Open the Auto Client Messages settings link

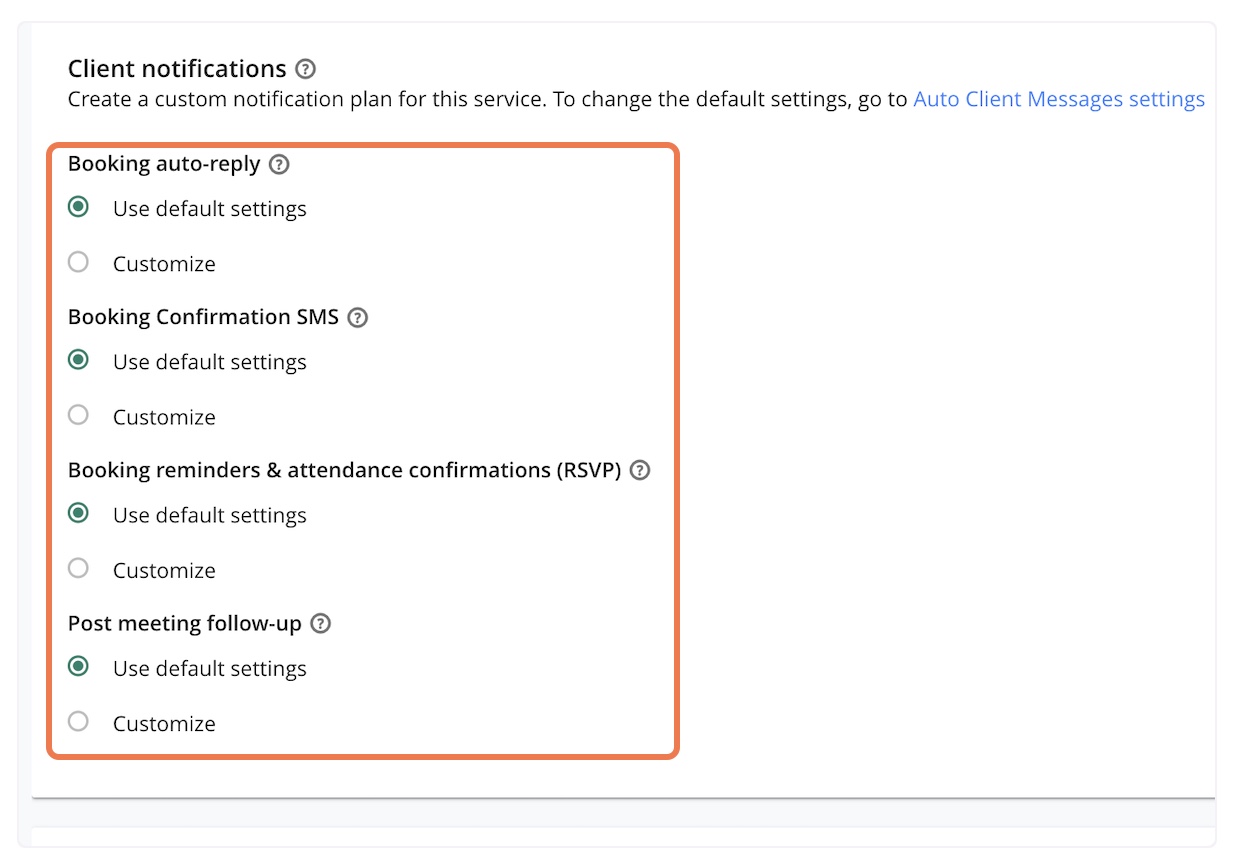pyautogui.click(x=1059, y=99)
